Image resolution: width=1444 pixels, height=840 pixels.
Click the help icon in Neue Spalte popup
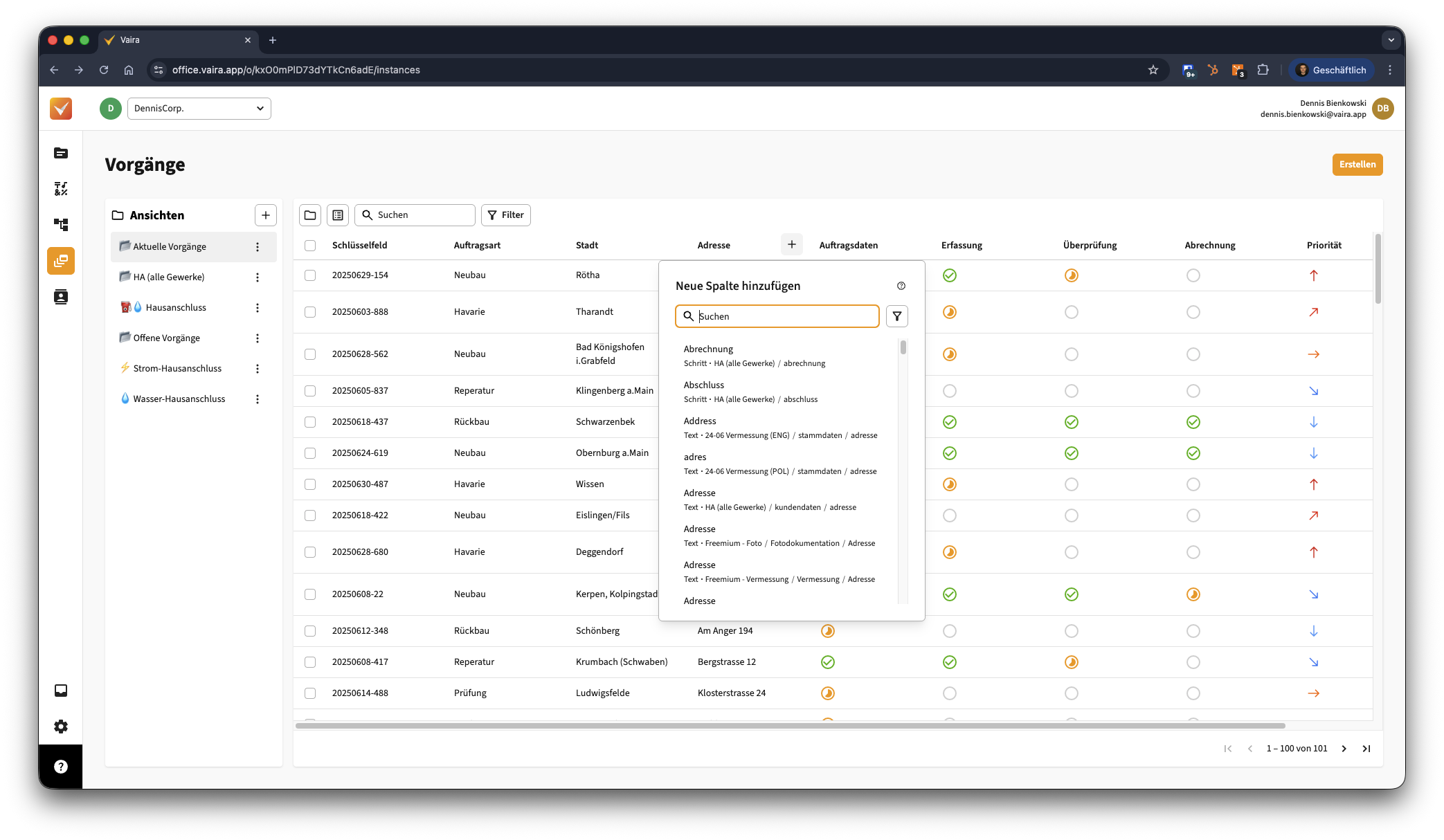[901, 286]
